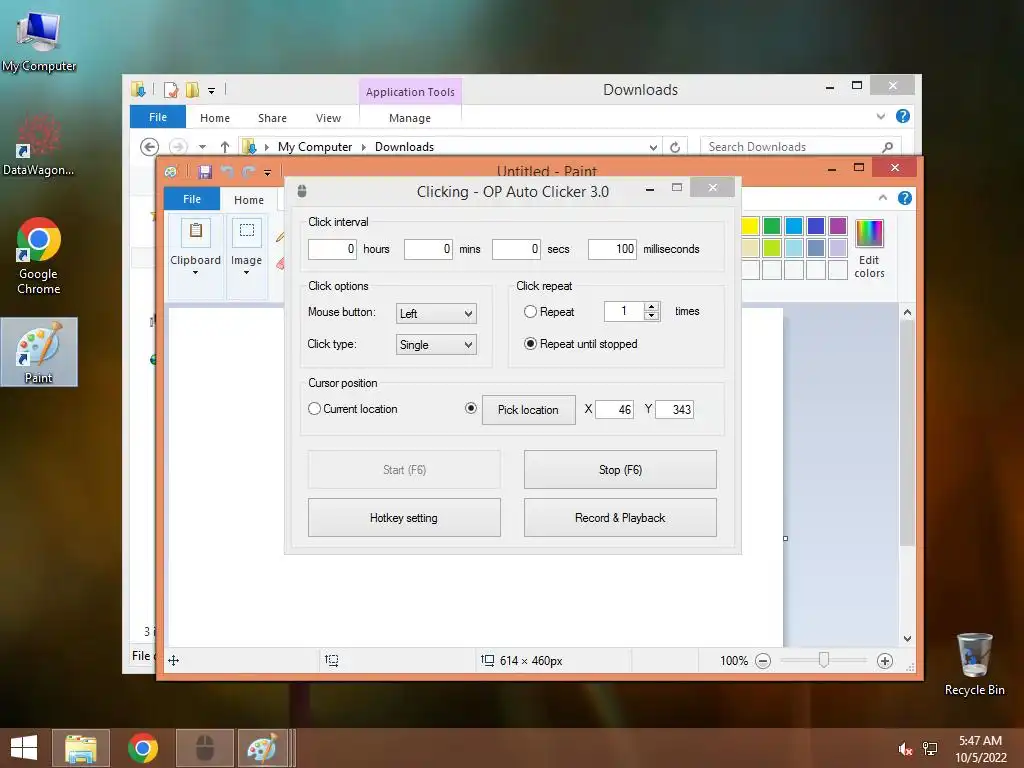Open the Chrome icon on the taskbar
Viewport: 1024px width, 768px height.
click(142, 748)
